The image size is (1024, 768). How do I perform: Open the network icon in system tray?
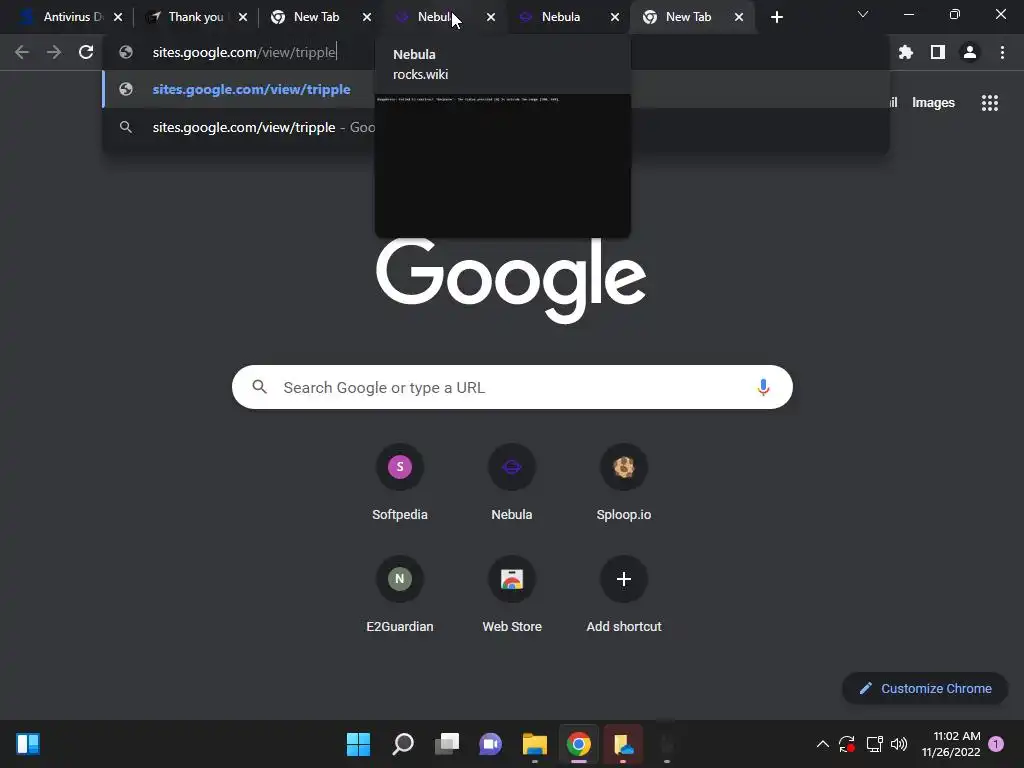pyautogui.click(x=874, y=744)
